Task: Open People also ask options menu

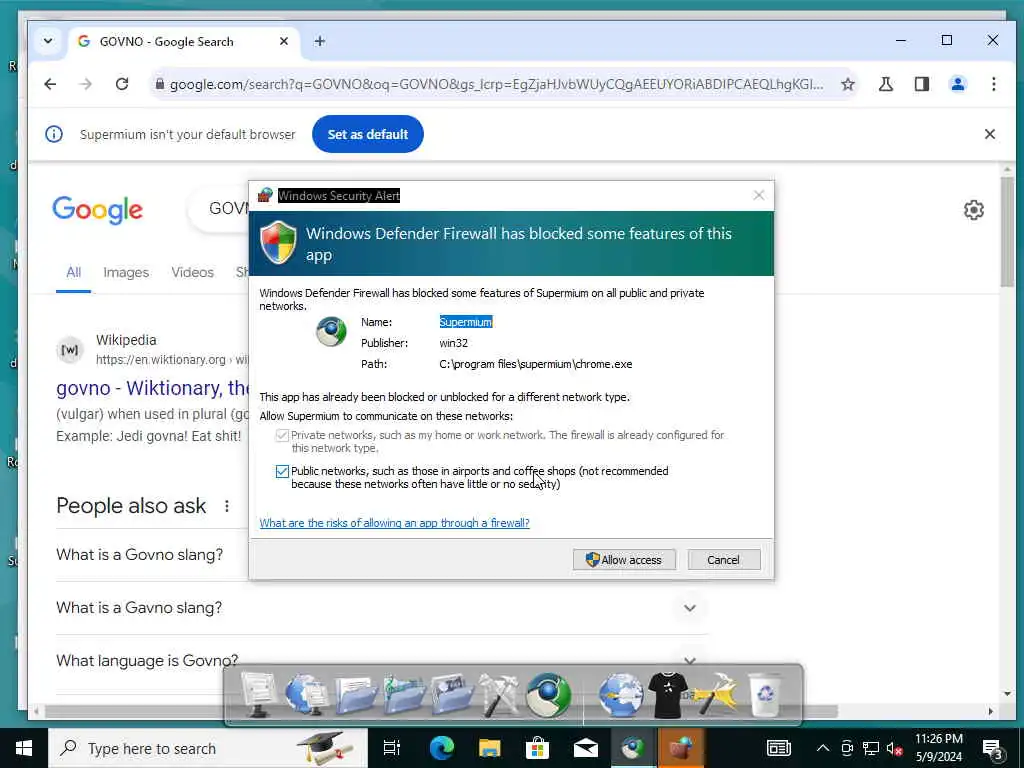Action: click(x=227, y=506)
